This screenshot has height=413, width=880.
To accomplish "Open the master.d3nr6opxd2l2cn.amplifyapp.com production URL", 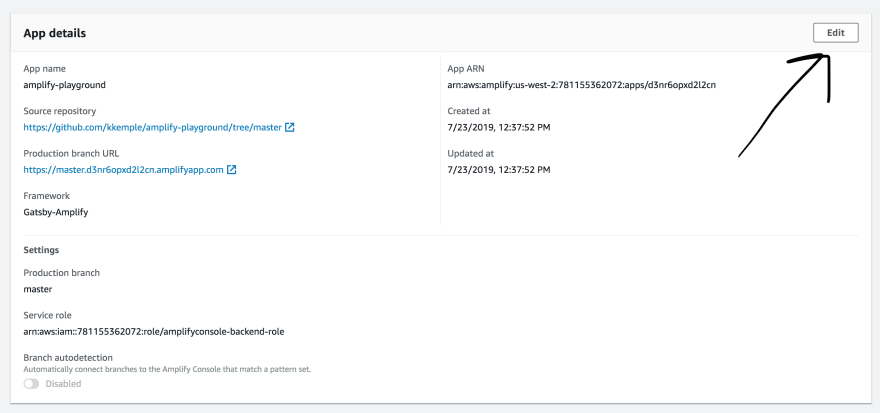I will (123, 169).
